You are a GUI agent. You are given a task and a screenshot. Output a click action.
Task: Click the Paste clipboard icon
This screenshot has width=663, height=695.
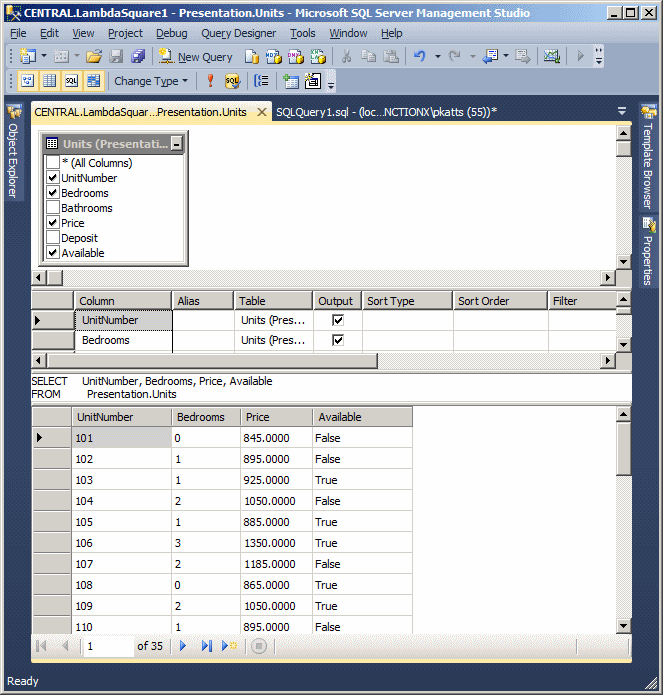click(391, 56)
